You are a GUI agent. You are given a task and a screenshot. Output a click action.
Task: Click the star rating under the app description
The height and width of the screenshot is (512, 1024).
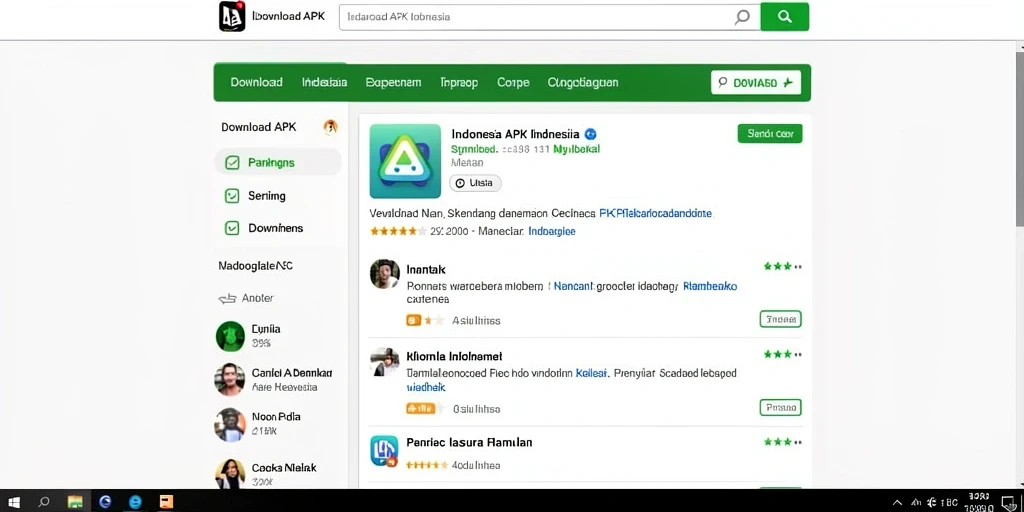coord(398,231)
